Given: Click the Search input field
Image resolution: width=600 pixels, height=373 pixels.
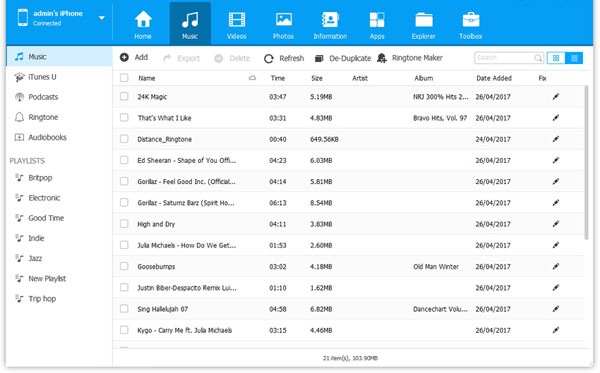Looking at the screenshot, I should pos(504,58).
